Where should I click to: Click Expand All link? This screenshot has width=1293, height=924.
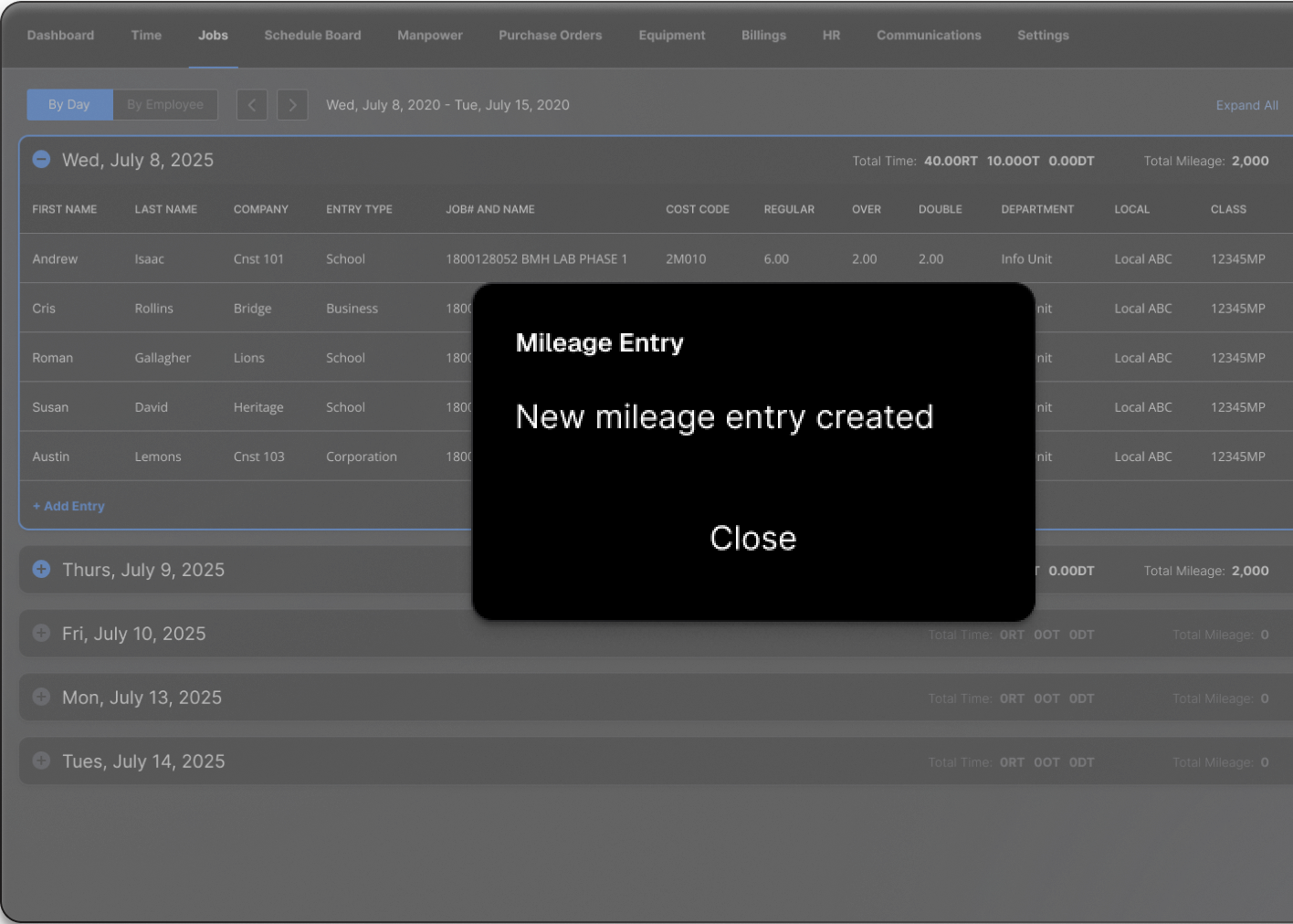1246,106
